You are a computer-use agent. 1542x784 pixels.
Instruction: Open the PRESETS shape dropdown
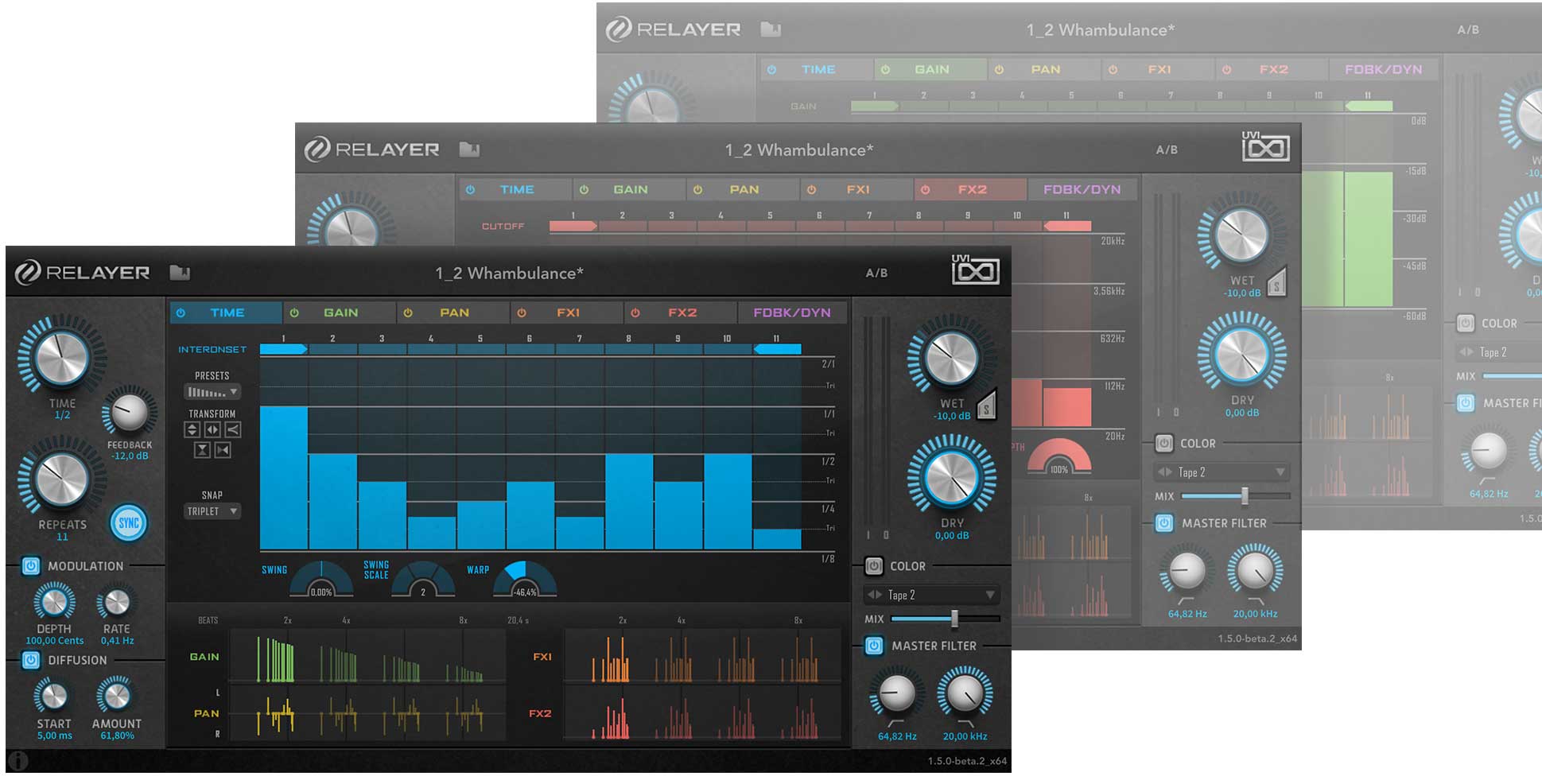click(212, 392)
